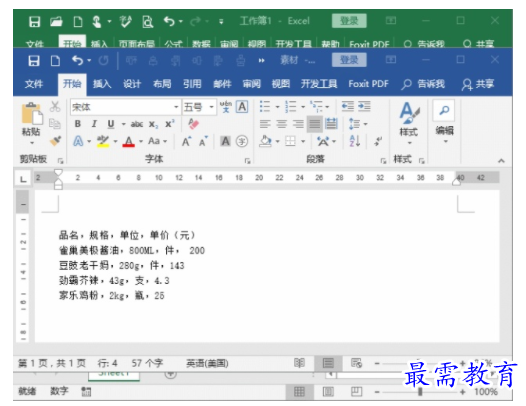
Task: Switch to Word 插入 tab
Action: 102,84
